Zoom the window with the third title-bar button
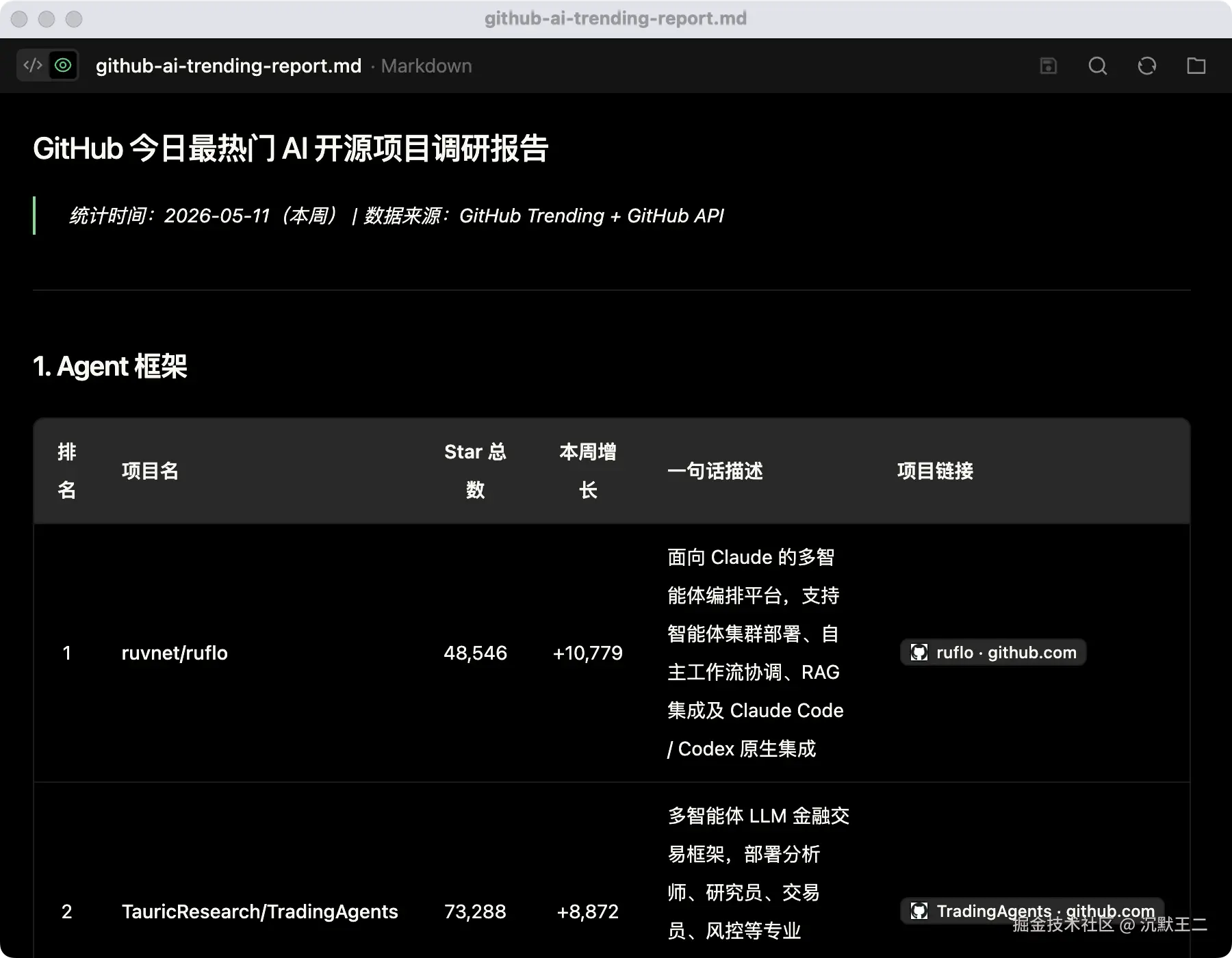The height and width of the screenshot is (958, 1232). point(74,19)
